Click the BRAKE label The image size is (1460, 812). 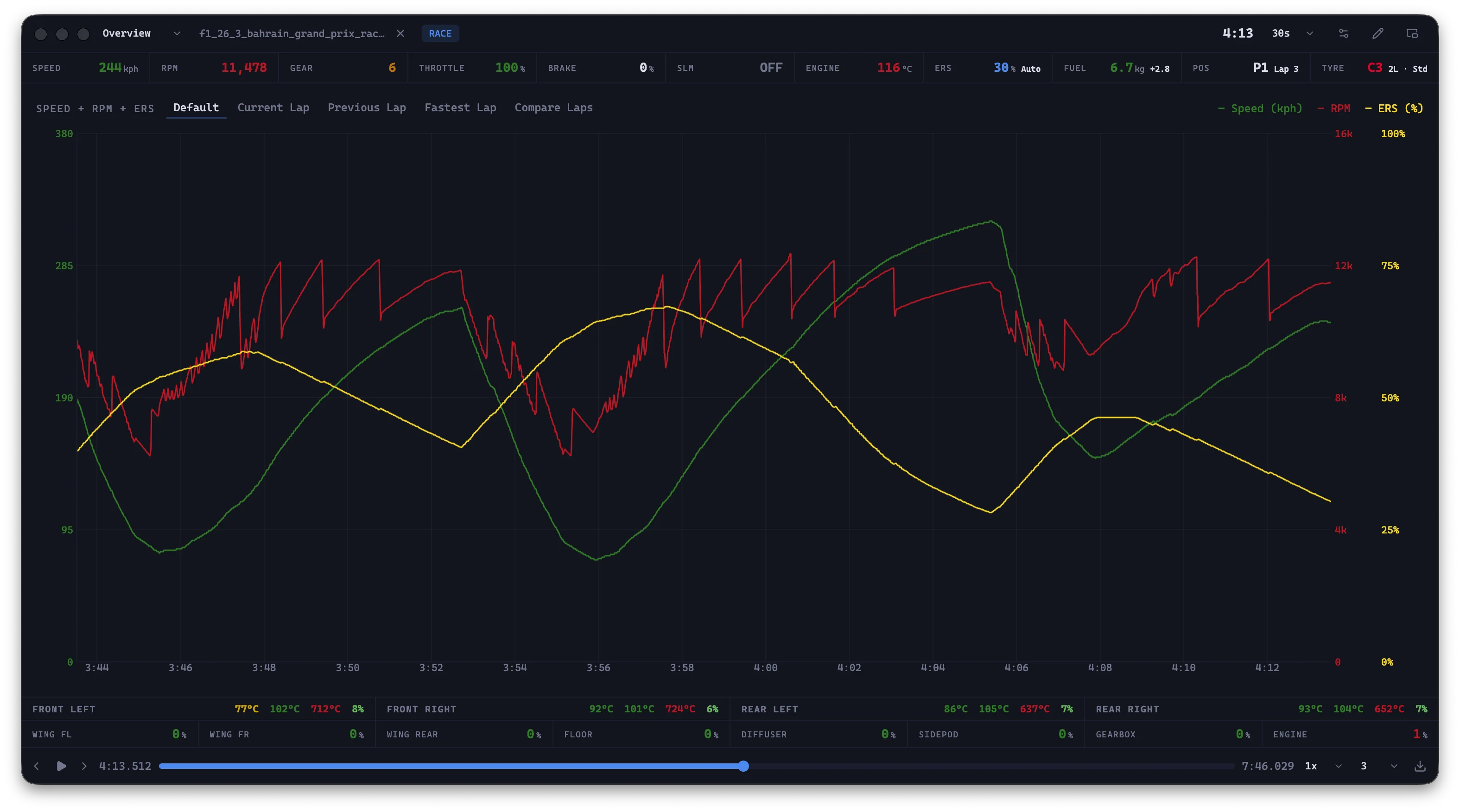click(x=562, y=68)
